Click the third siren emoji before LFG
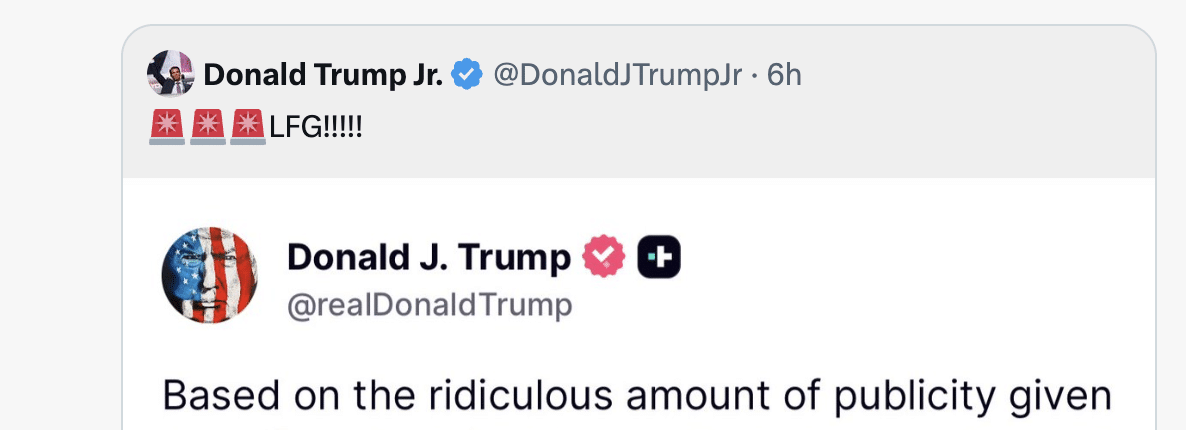 coord(247,126)
